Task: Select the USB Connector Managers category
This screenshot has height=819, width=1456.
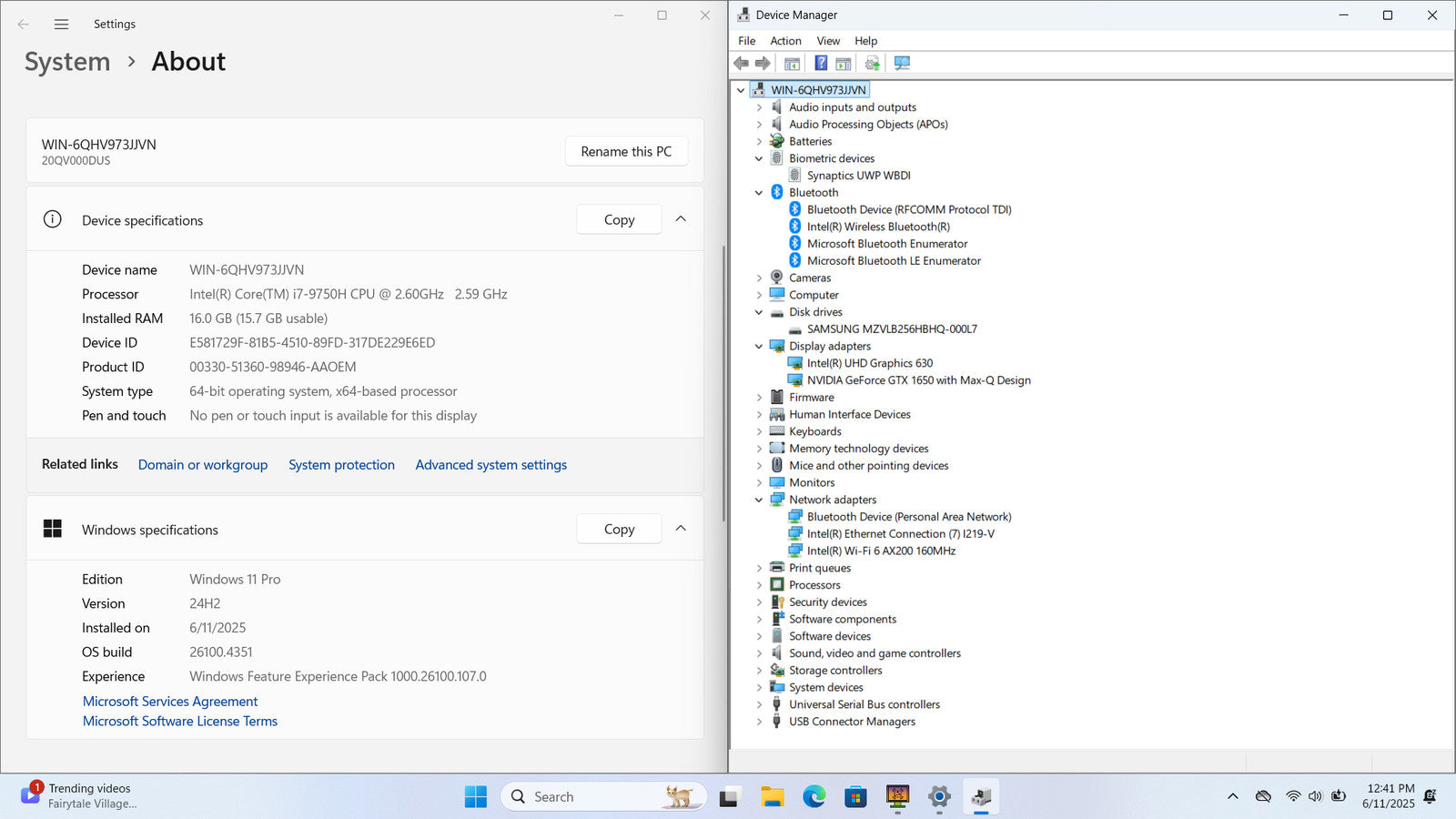Action: (x=852, y=722)
